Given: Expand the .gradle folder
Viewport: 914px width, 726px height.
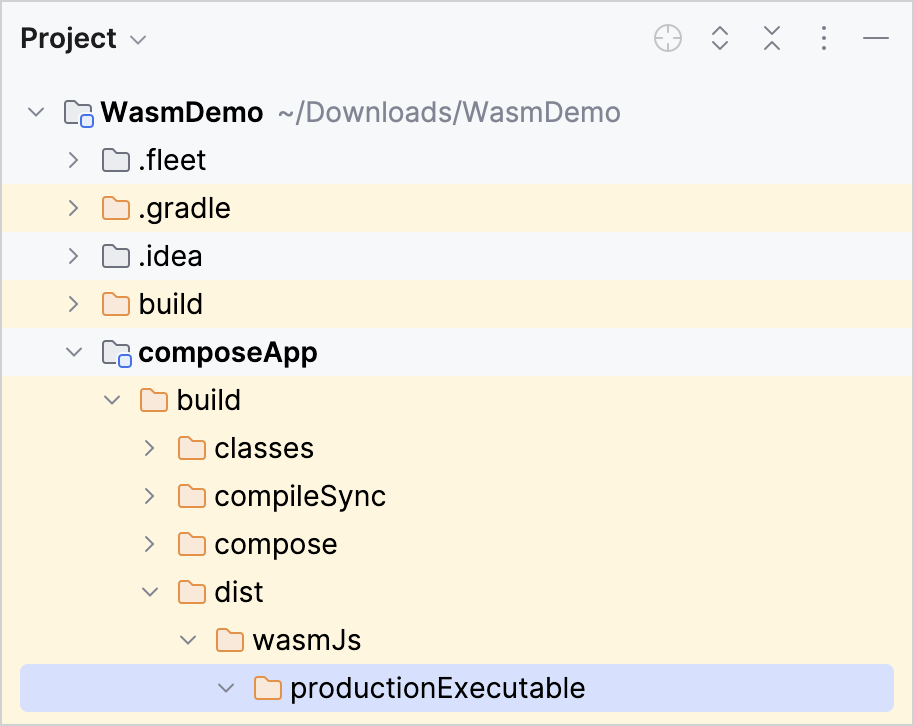Looking at the screenshot, I should click(73, 208).
